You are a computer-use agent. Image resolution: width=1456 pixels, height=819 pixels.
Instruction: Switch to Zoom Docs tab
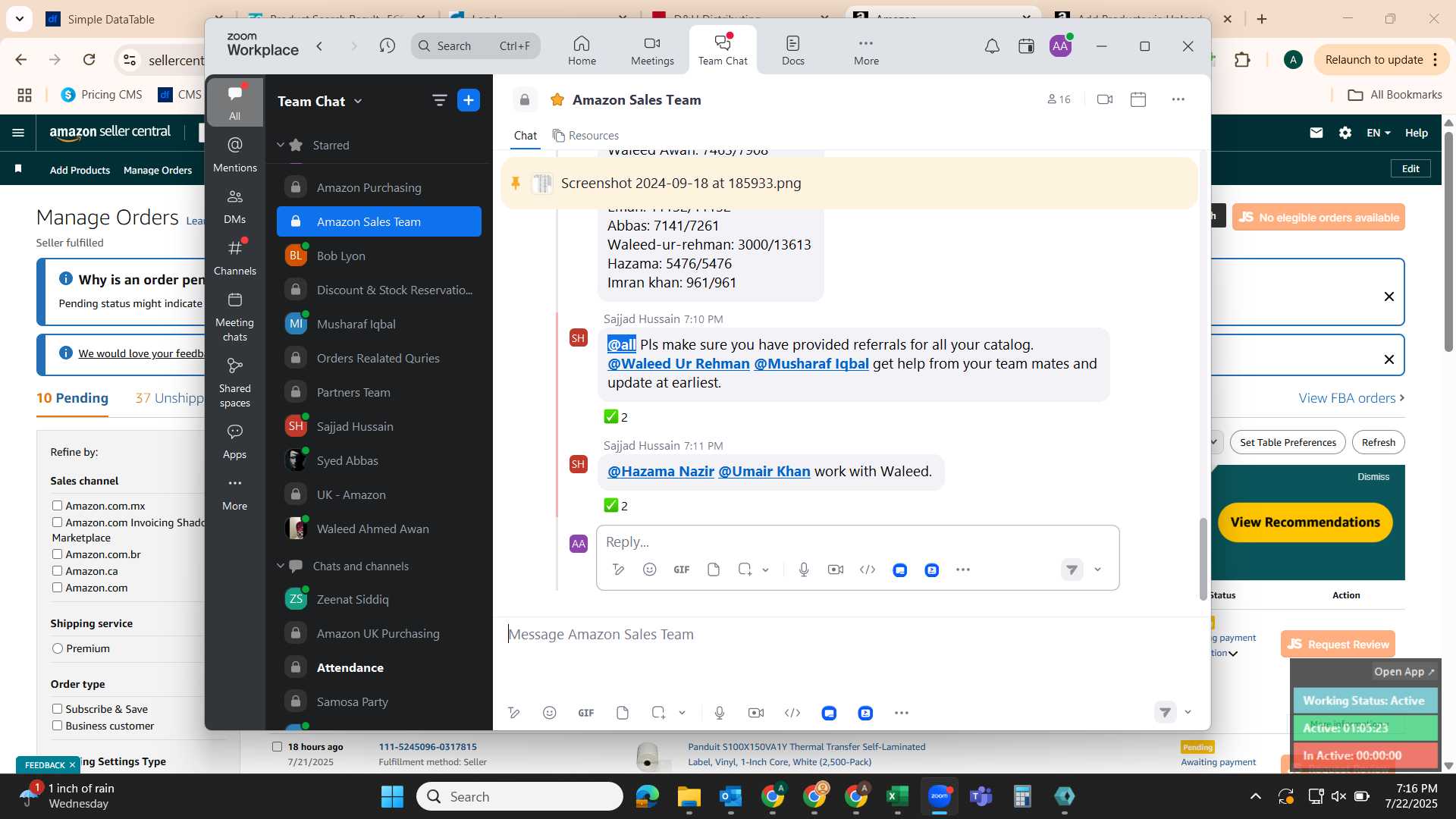pos(793,50)
